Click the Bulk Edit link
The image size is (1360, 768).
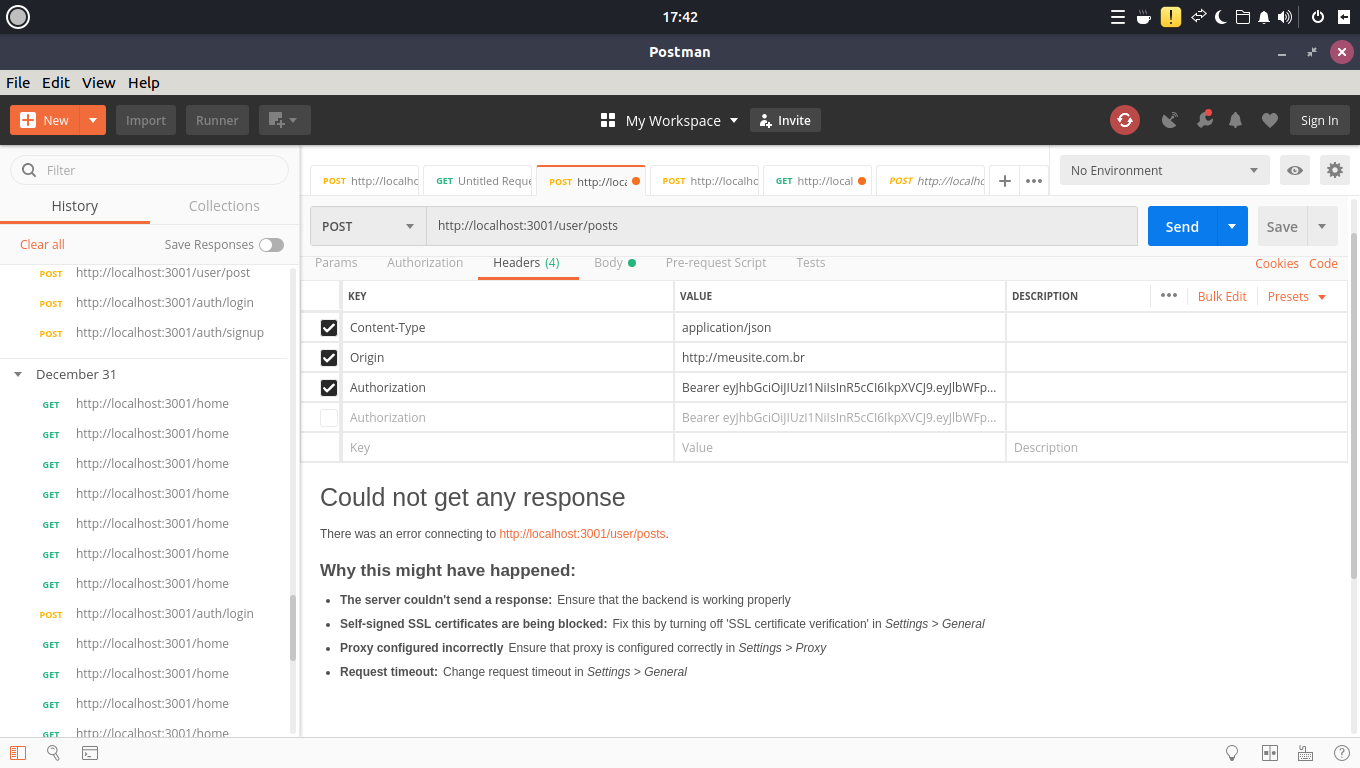pyautogui.click(x=1222, y=296)
